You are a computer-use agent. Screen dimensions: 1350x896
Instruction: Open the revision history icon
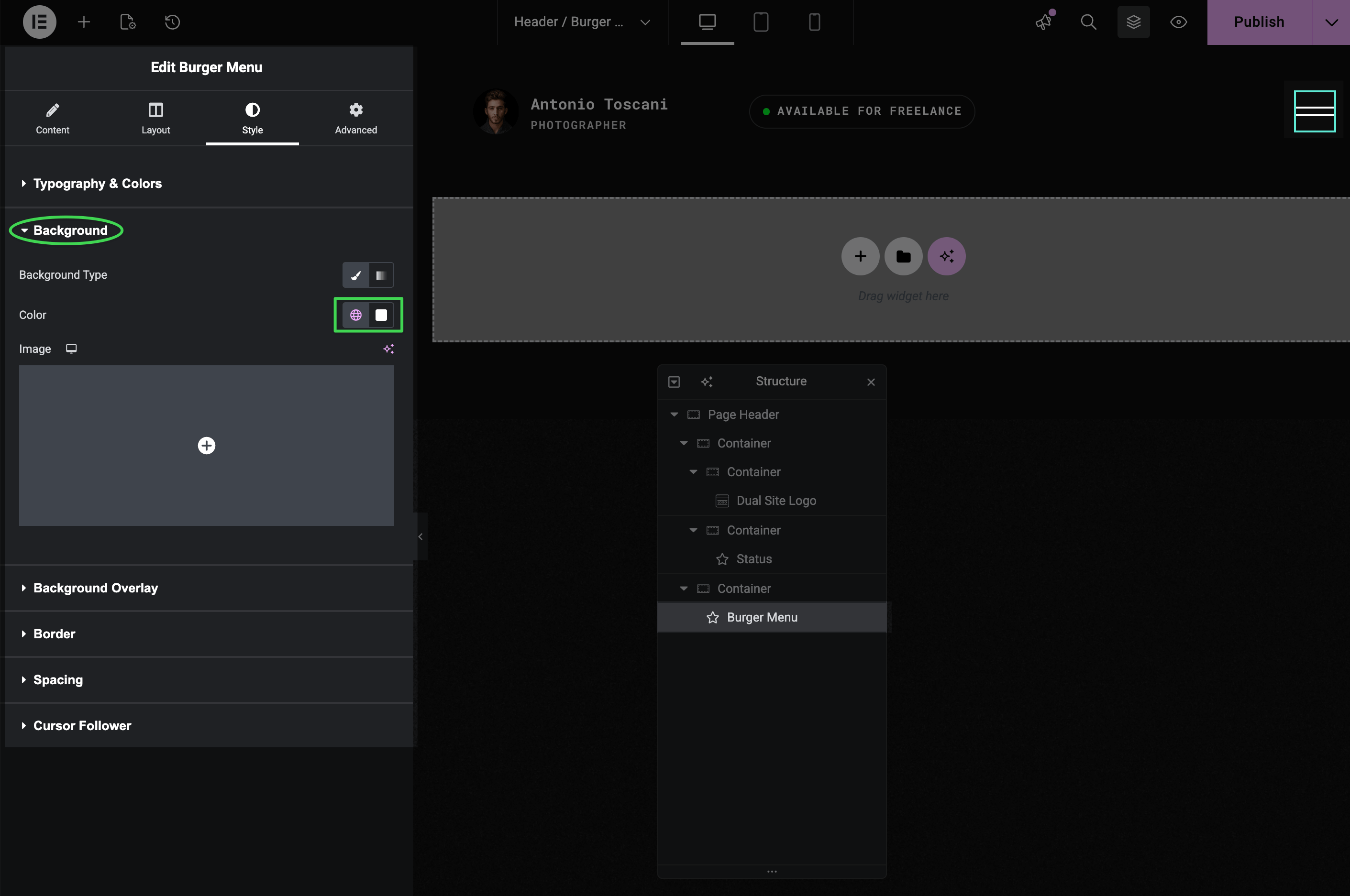click(x=172, y=22)
